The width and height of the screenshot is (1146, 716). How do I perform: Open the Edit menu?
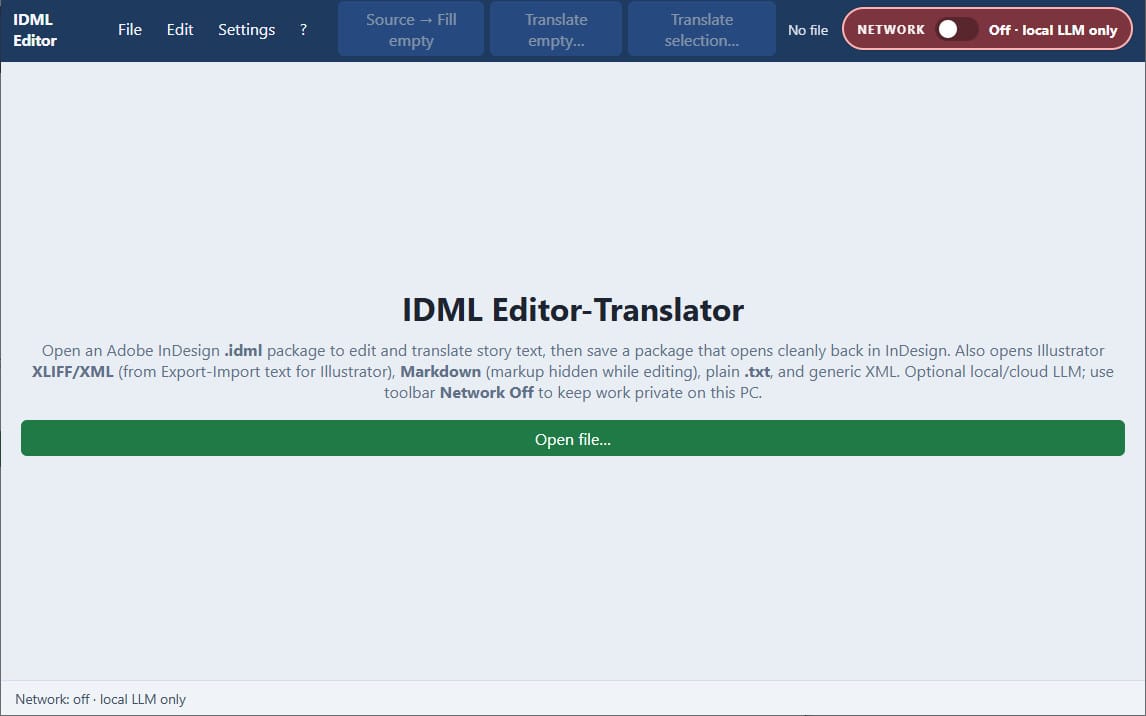180,30
